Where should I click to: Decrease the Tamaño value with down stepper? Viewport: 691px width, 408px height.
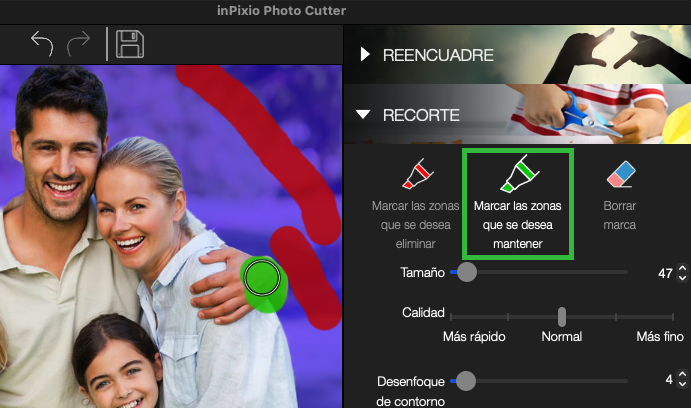[x=682, y=278]
